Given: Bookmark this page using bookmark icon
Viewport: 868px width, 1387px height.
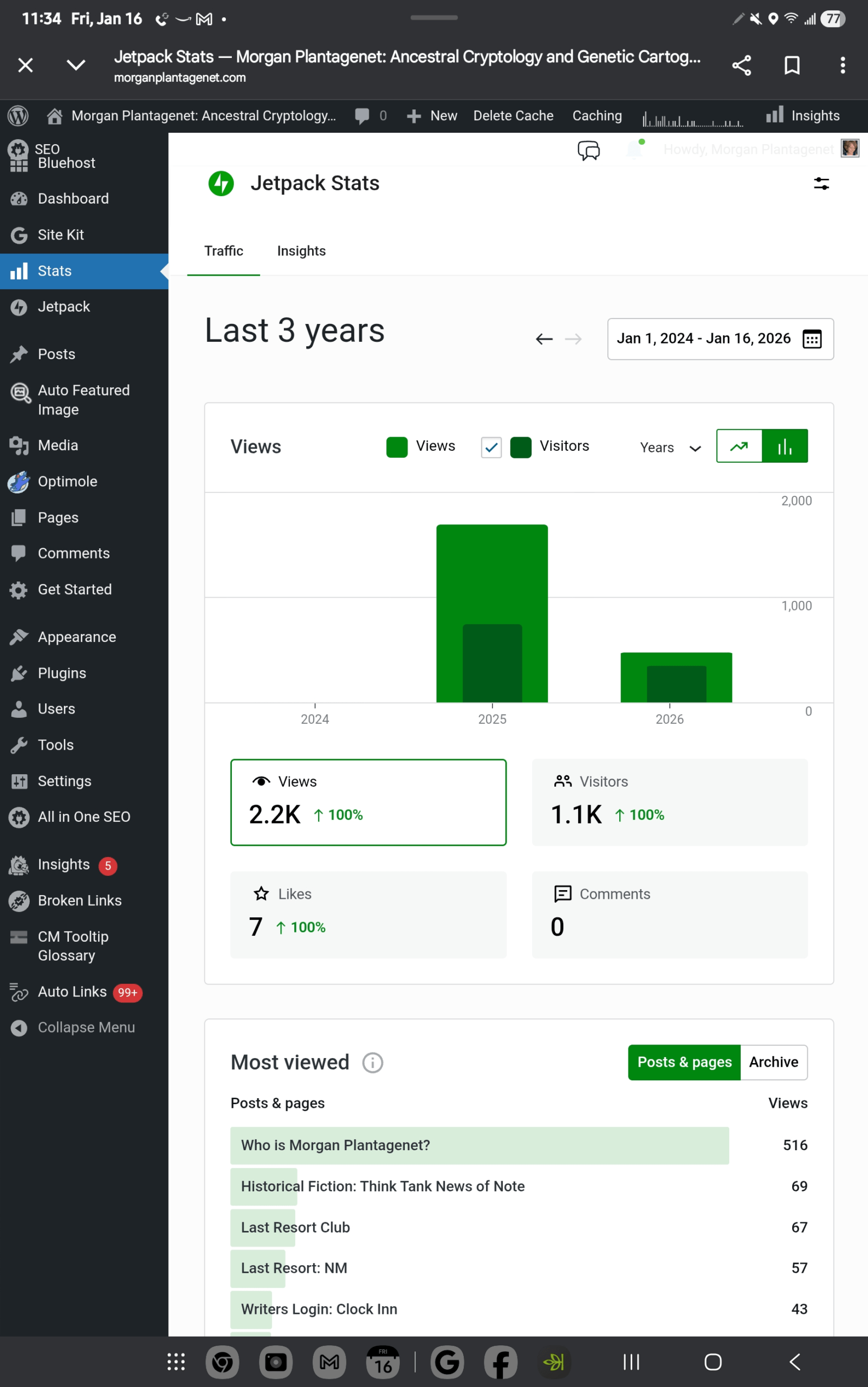Looking at the screenshot, I should [792, 66].
